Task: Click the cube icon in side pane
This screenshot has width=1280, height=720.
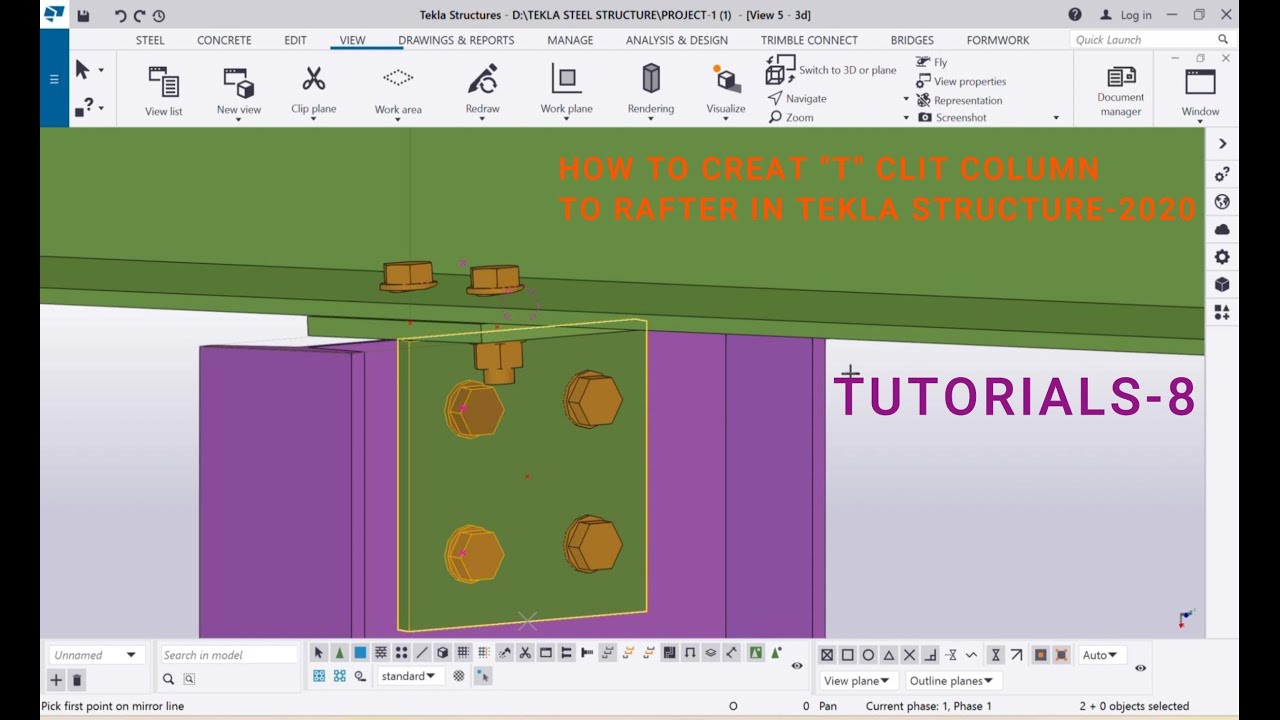Action: pyautogui.click(x=1222, y=285)
